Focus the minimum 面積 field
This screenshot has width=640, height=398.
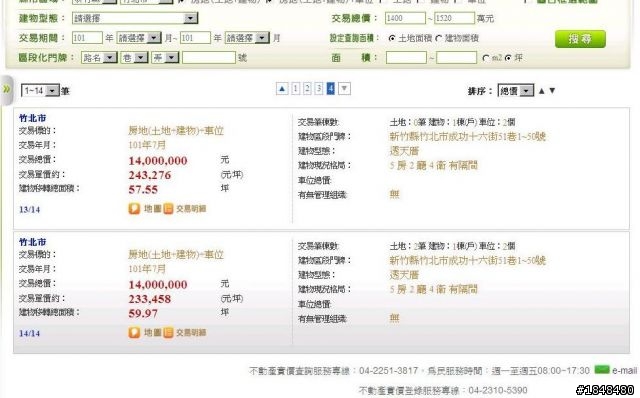(406, 58)
